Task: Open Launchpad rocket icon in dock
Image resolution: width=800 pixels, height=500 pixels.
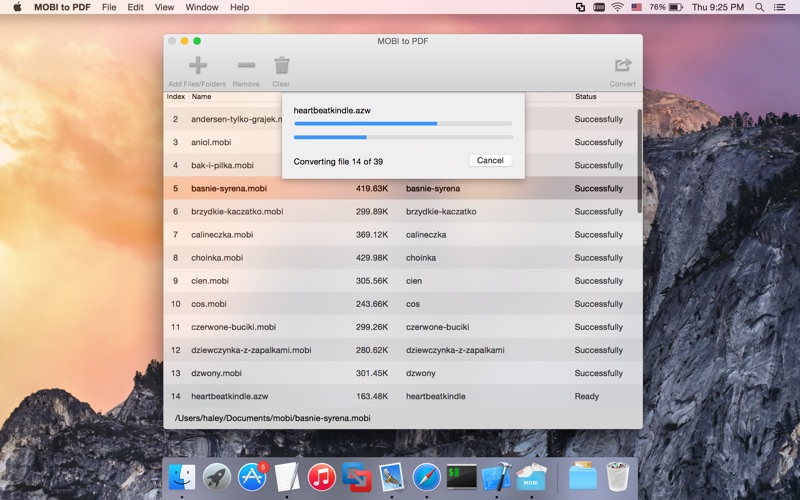Action: [217, 478]
